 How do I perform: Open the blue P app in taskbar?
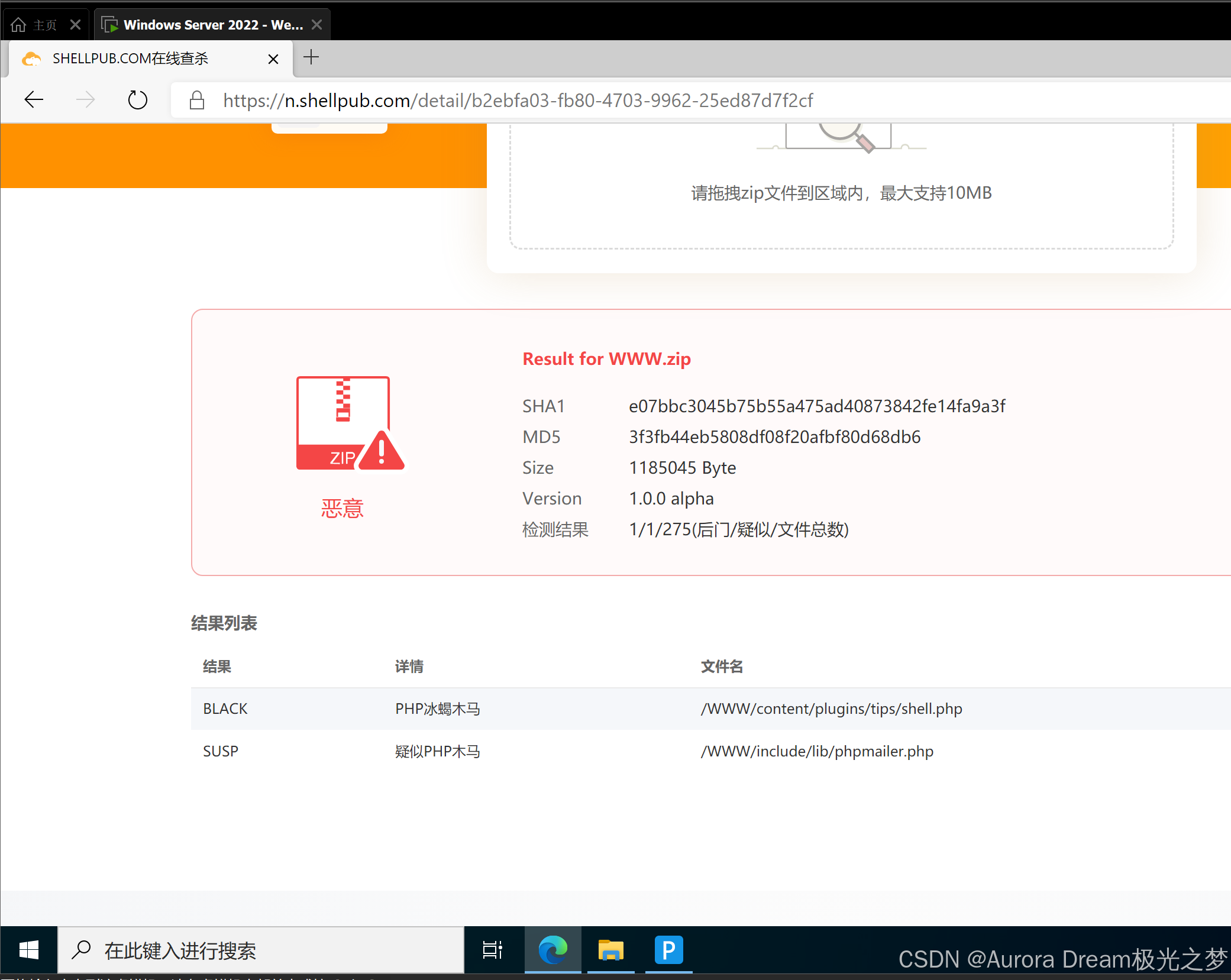(668, 950)
